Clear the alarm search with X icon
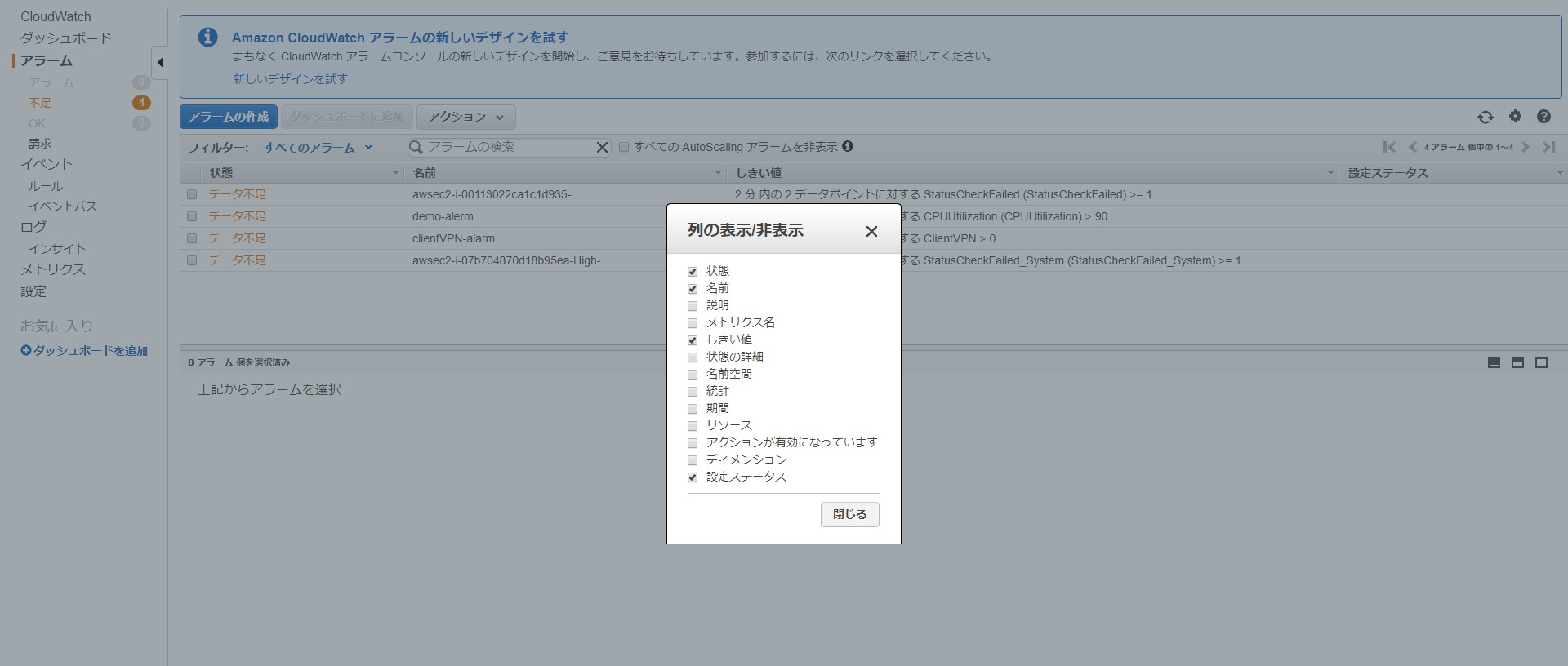1568x666 pixels. (x=602, y=148)
